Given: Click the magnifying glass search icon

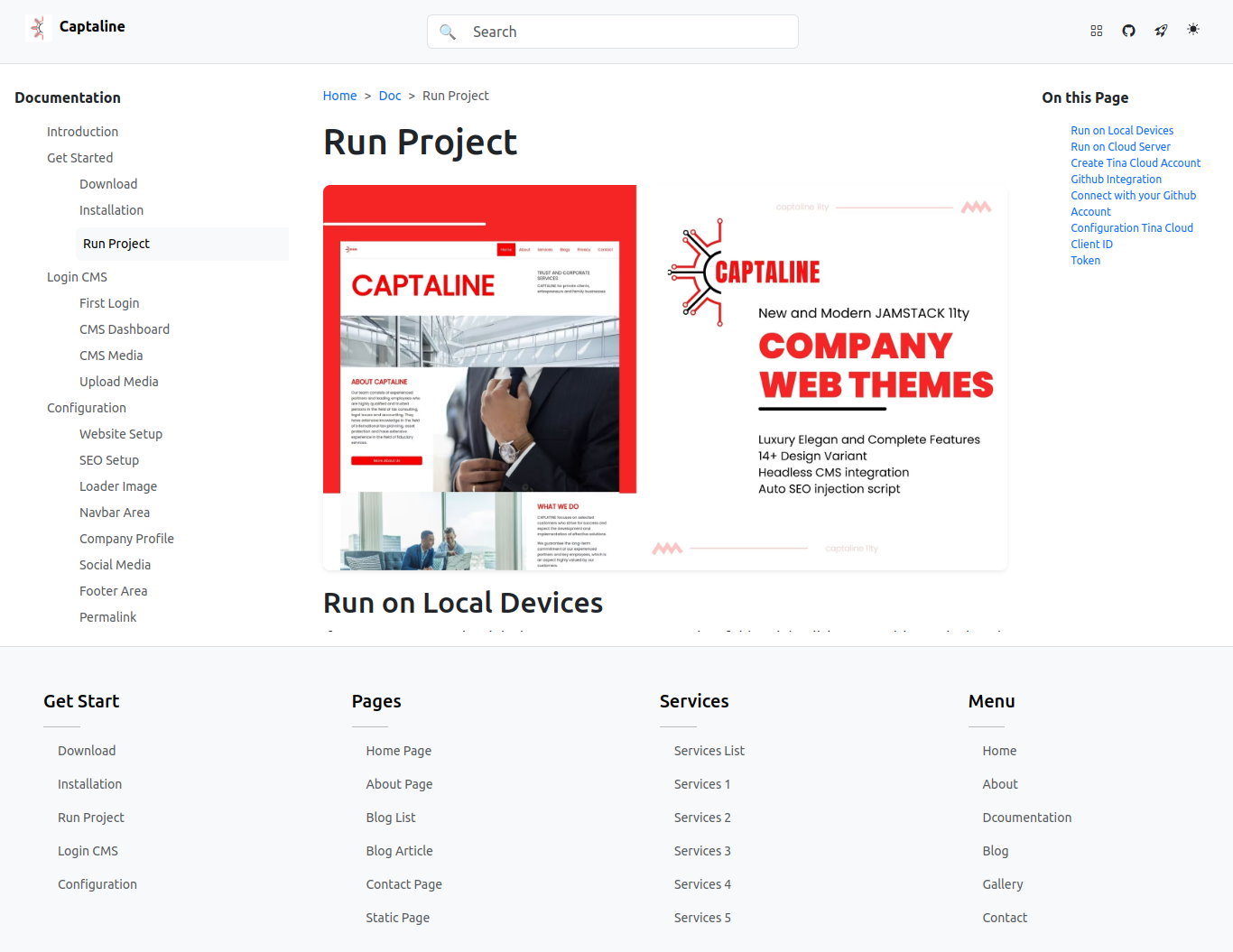Looking at the screenshot, I should [448, 32].
